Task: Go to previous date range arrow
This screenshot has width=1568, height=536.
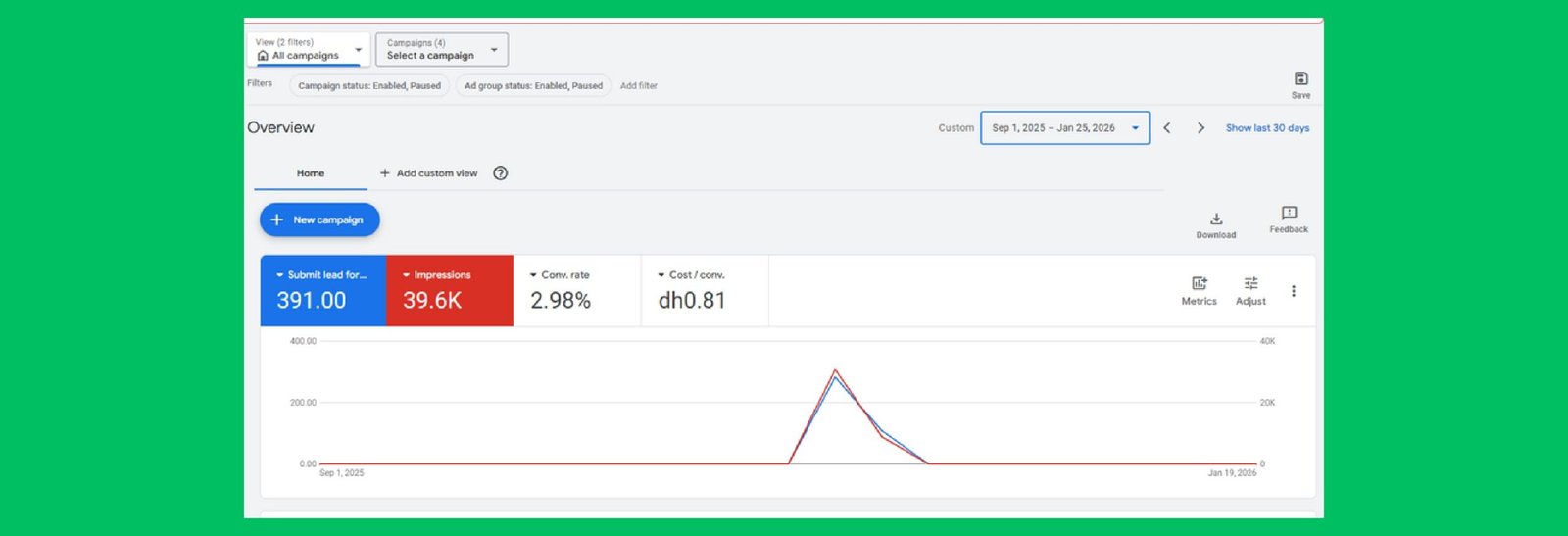Action: tap(1167, 128)
